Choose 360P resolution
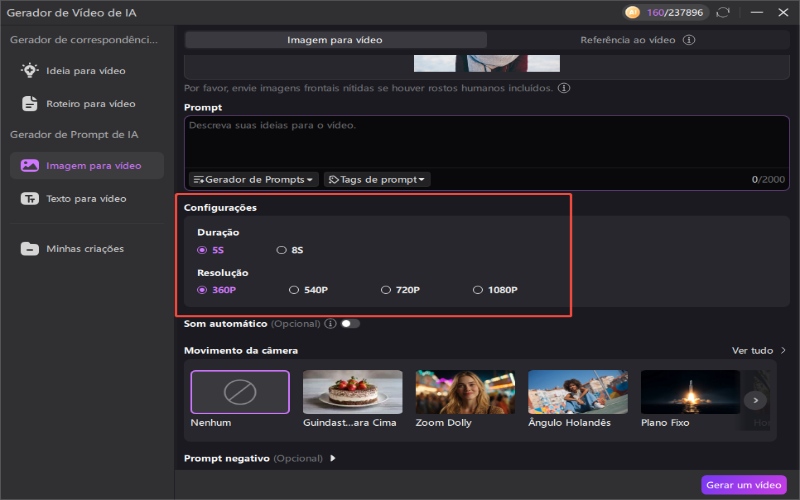This screenshot has width=800, height=500. point(216,290)
